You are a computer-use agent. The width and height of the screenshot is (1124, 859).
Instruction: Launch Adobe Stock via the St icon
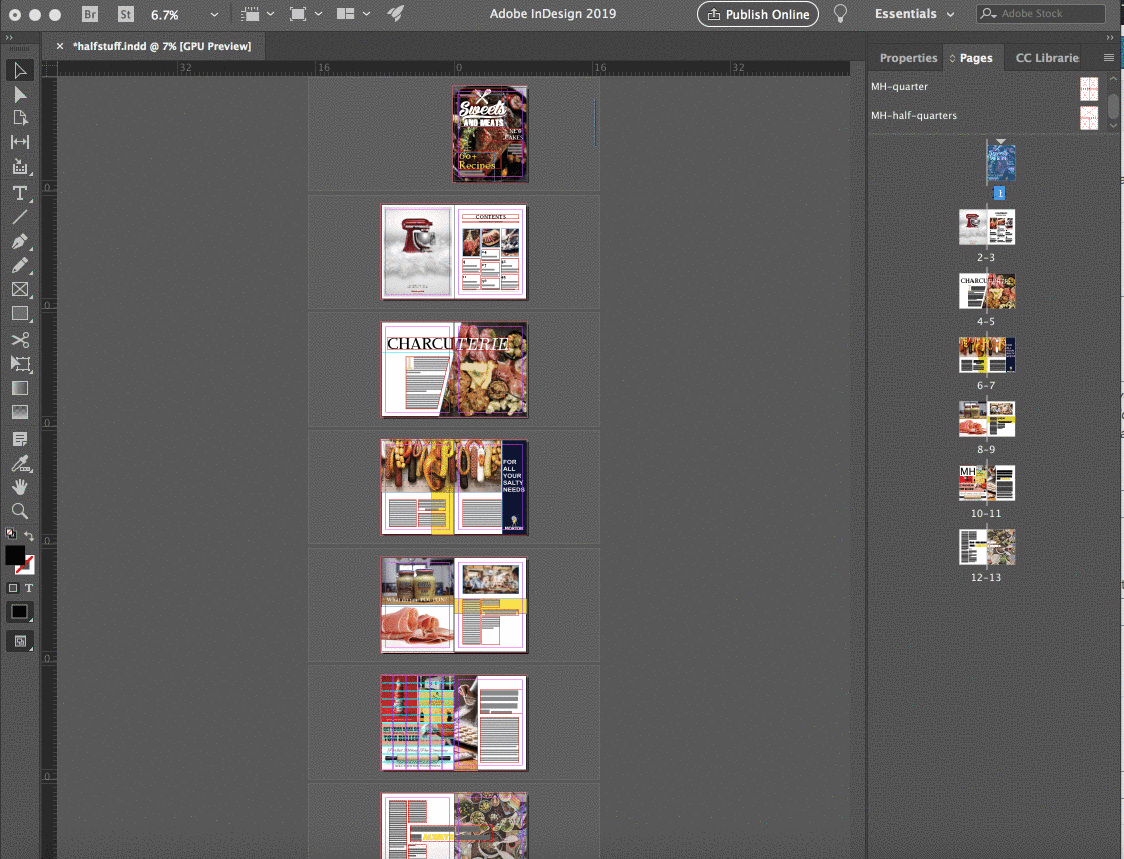[125, 14]
